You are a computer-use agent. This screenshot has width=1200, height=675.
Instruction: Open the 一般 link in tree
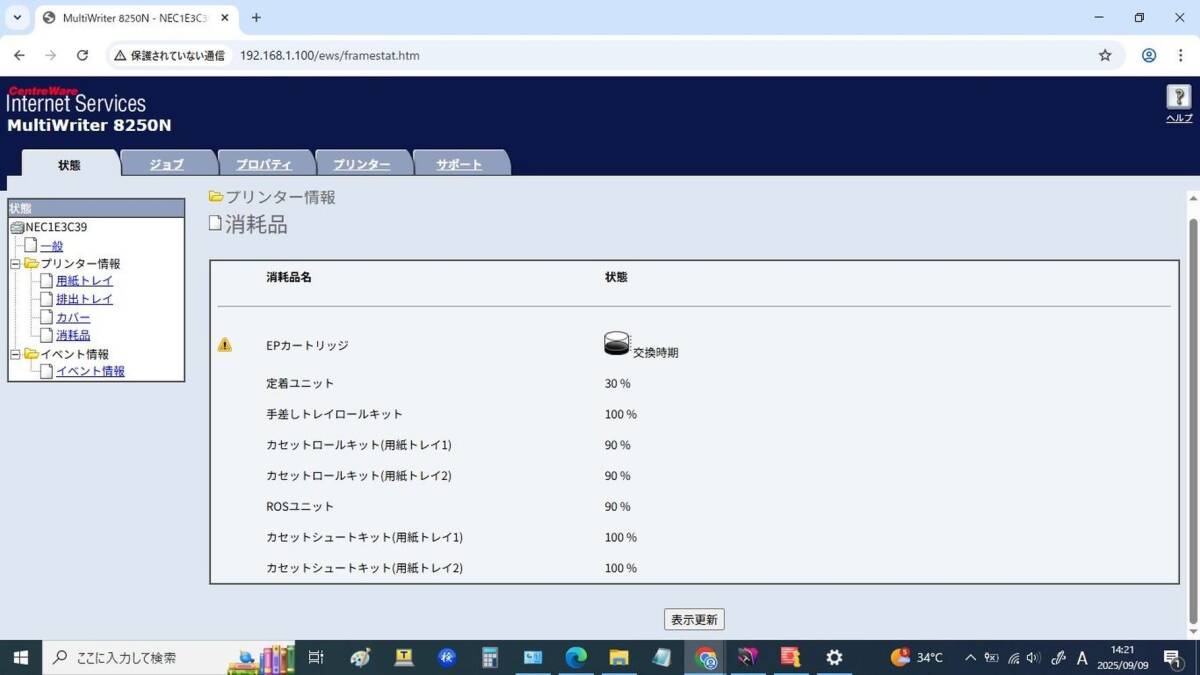click(51, 245)
